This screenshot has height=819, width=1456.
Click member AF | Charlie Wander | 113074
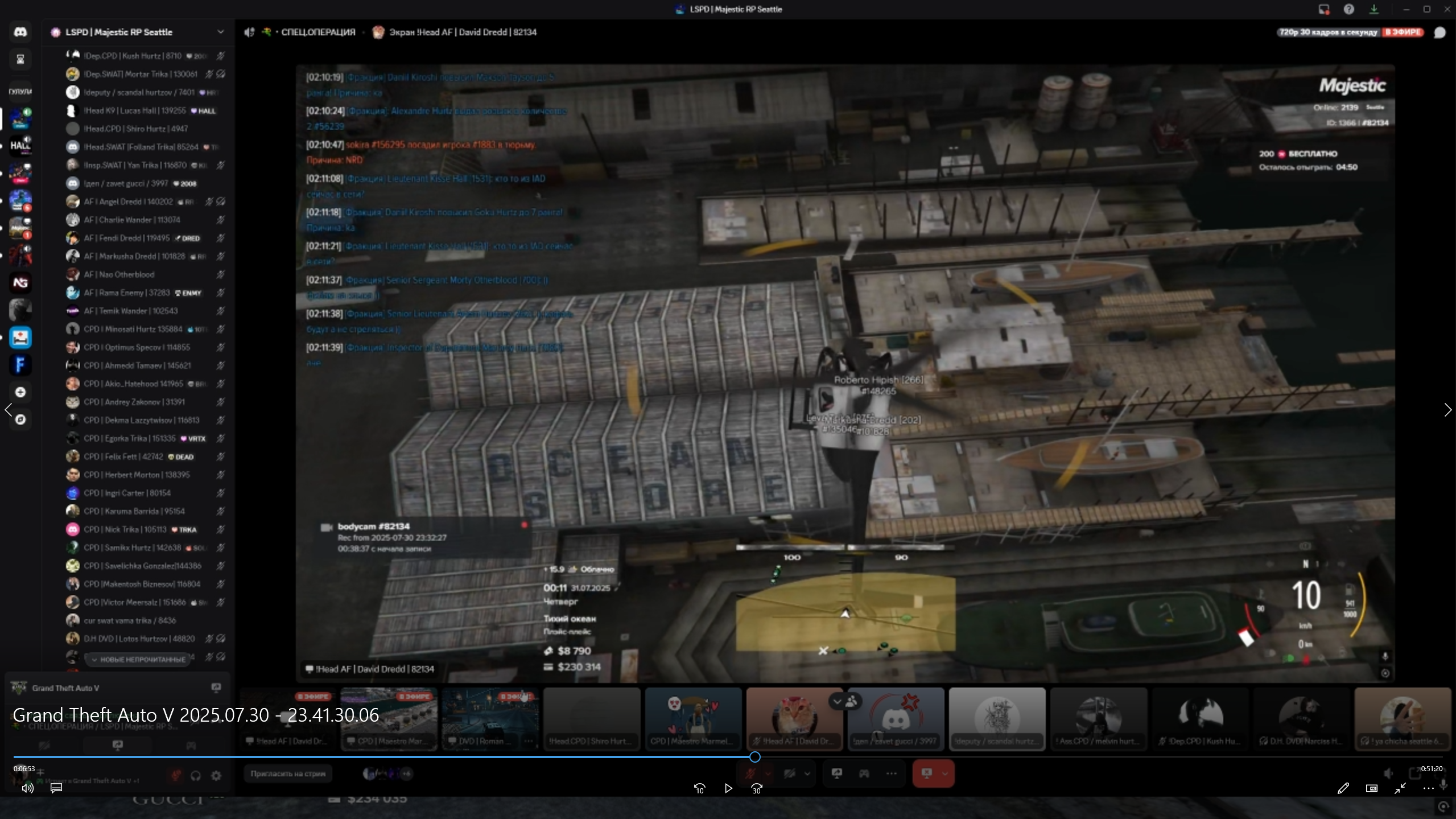(x=146, y=220)
